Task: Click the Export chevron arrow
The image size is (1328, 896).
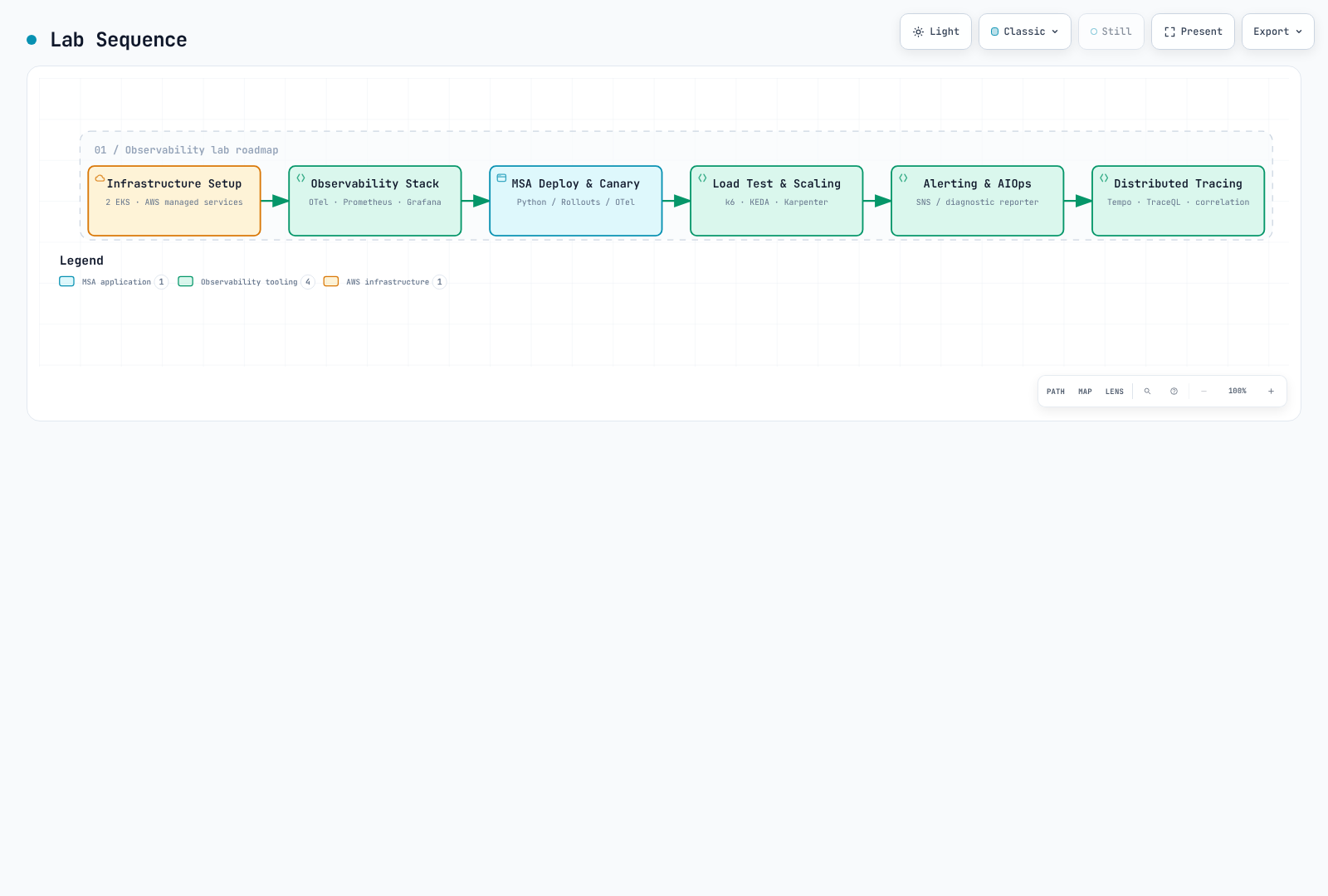Action: [1299, 32]
